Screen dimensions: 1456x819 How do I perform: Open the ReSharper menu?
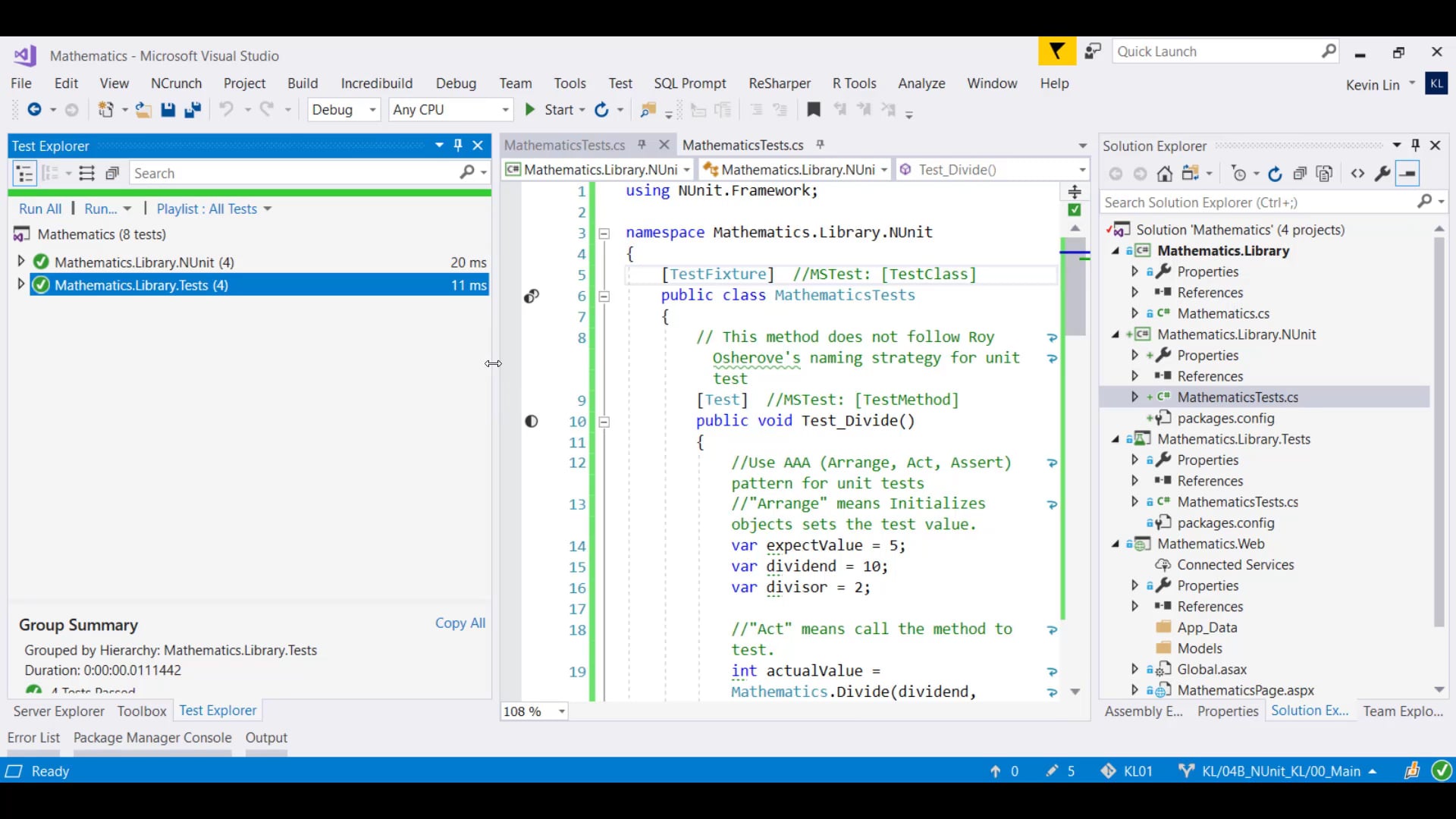(779, 83)
